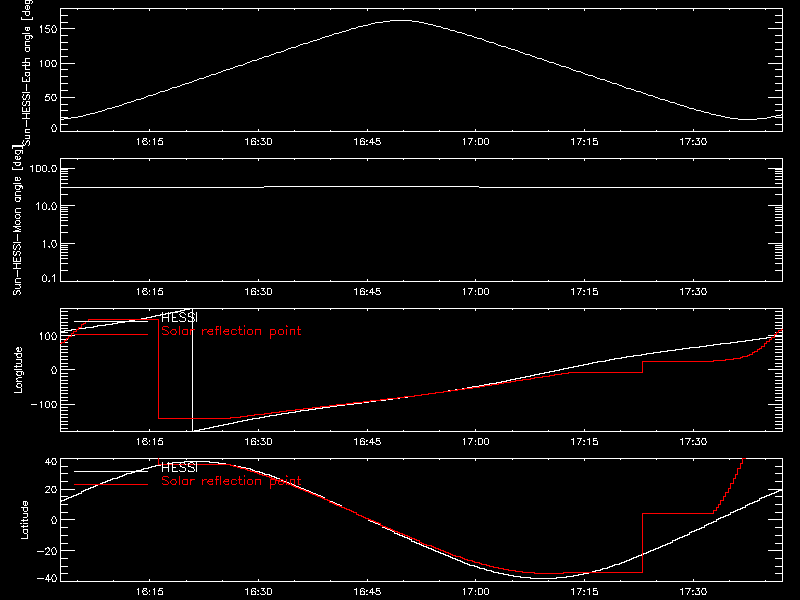
Task: Click white HESSI legend line in Longitude plot
Action: (x=111, y=321)
